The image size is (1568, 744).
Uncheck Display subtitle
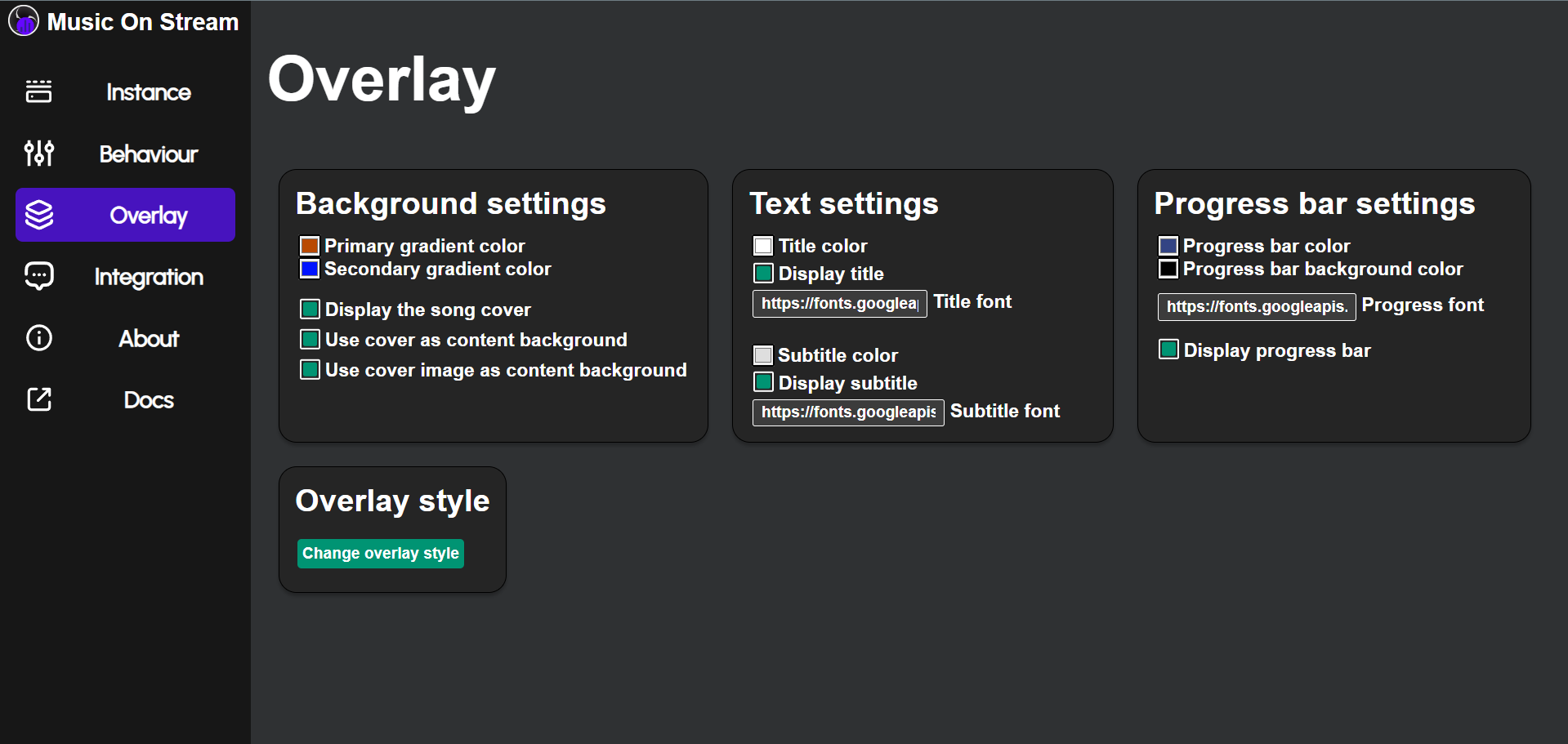click(x=763, y=381)
